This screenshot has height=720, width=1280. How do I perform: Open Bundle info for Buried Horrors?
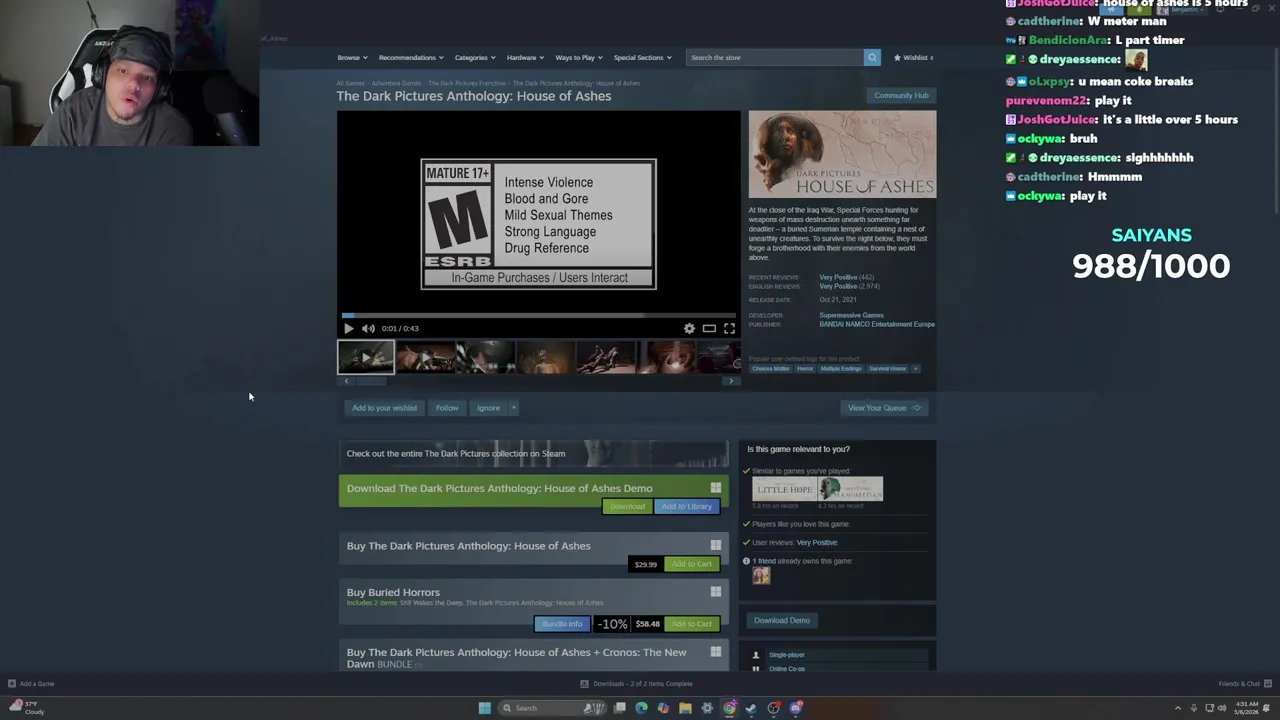click(x=562, y=624)
